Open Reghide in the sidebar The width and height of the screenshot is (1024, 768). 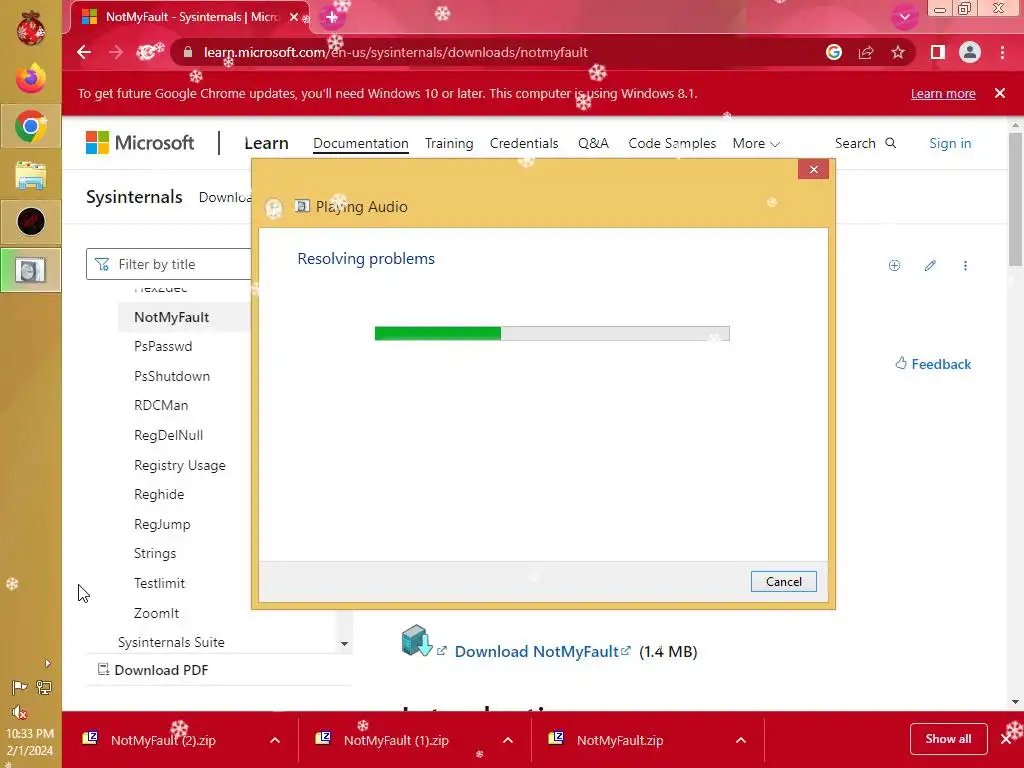click(159, 494)
